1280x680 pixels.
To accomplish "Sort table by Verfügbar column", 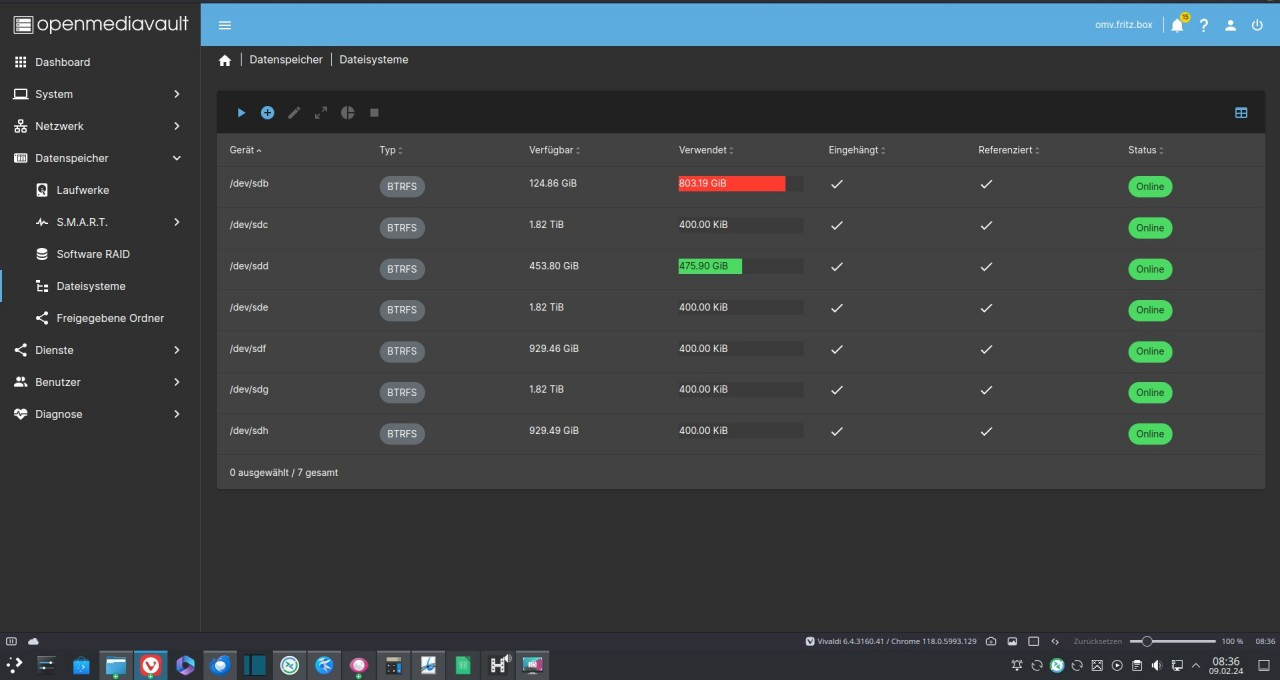I will (555, 150).
